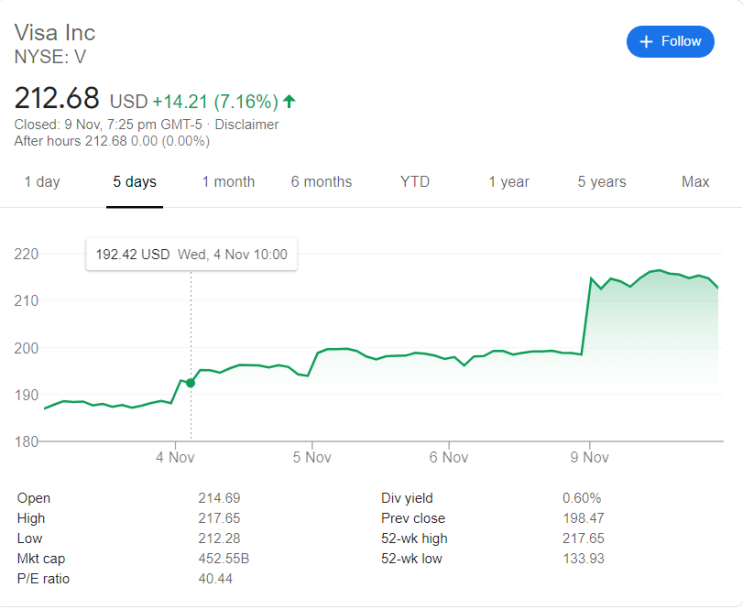Screen dimensions: 743x609
Task: Click the 192.42 USD chart tooltip
Action: 191,255
